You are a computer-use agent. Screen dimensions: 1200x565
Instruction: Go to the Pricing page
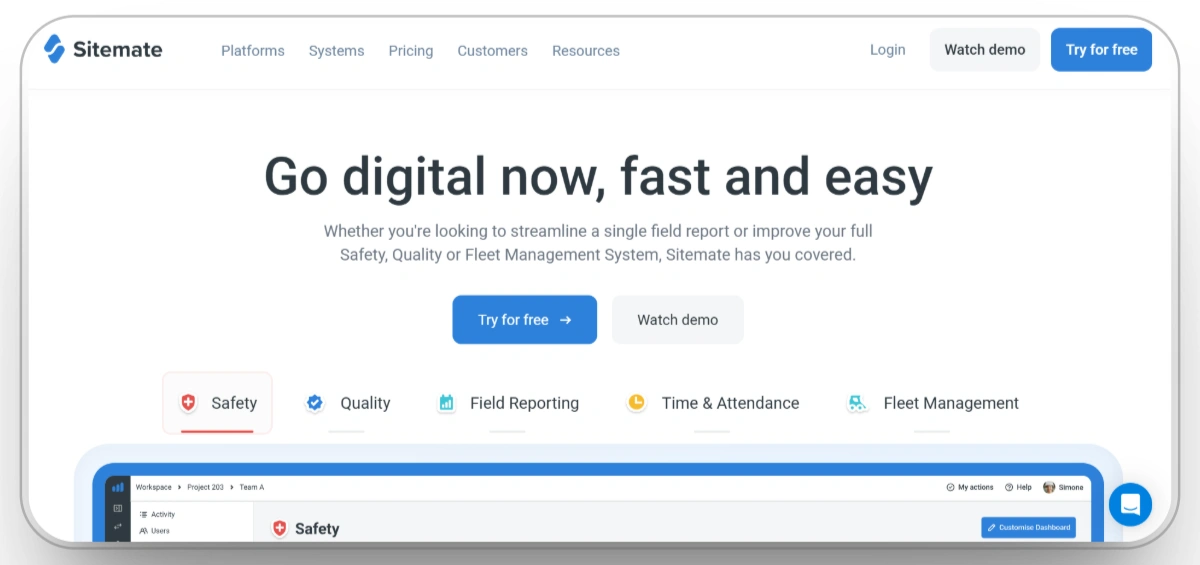[x=411, y=51]
